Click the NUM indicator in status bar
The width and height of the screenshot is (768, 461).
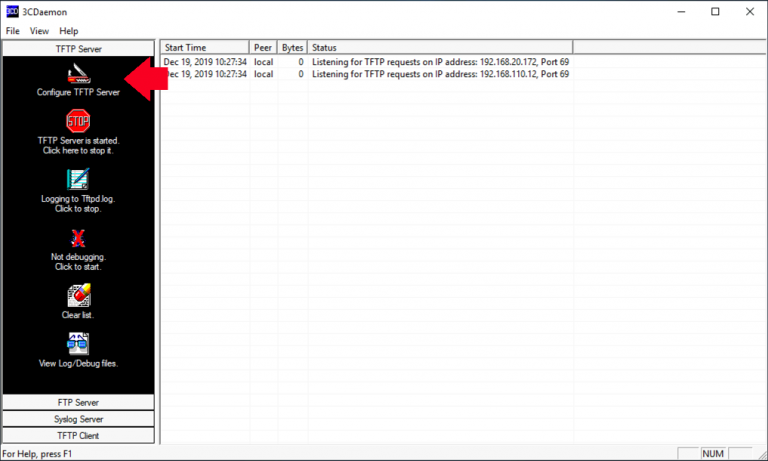[713, 454]
